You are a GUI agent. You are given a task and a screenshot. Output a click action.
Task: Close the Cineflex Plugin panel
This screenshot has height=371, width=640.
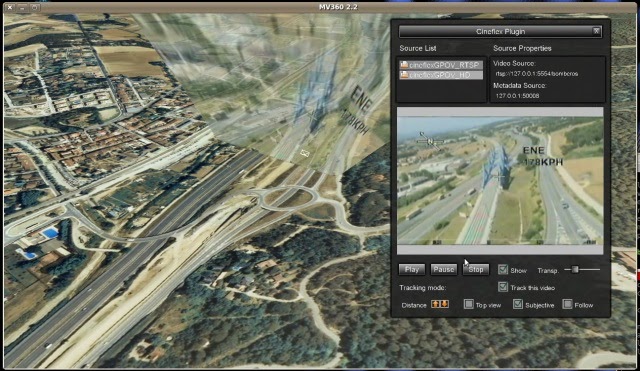(596, 31)
